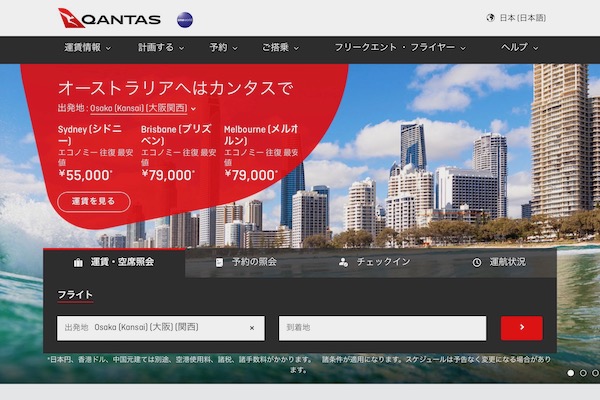Select the second carousel dot
Viewport: 600px width, 400px height.
click(x=583, y=373)
